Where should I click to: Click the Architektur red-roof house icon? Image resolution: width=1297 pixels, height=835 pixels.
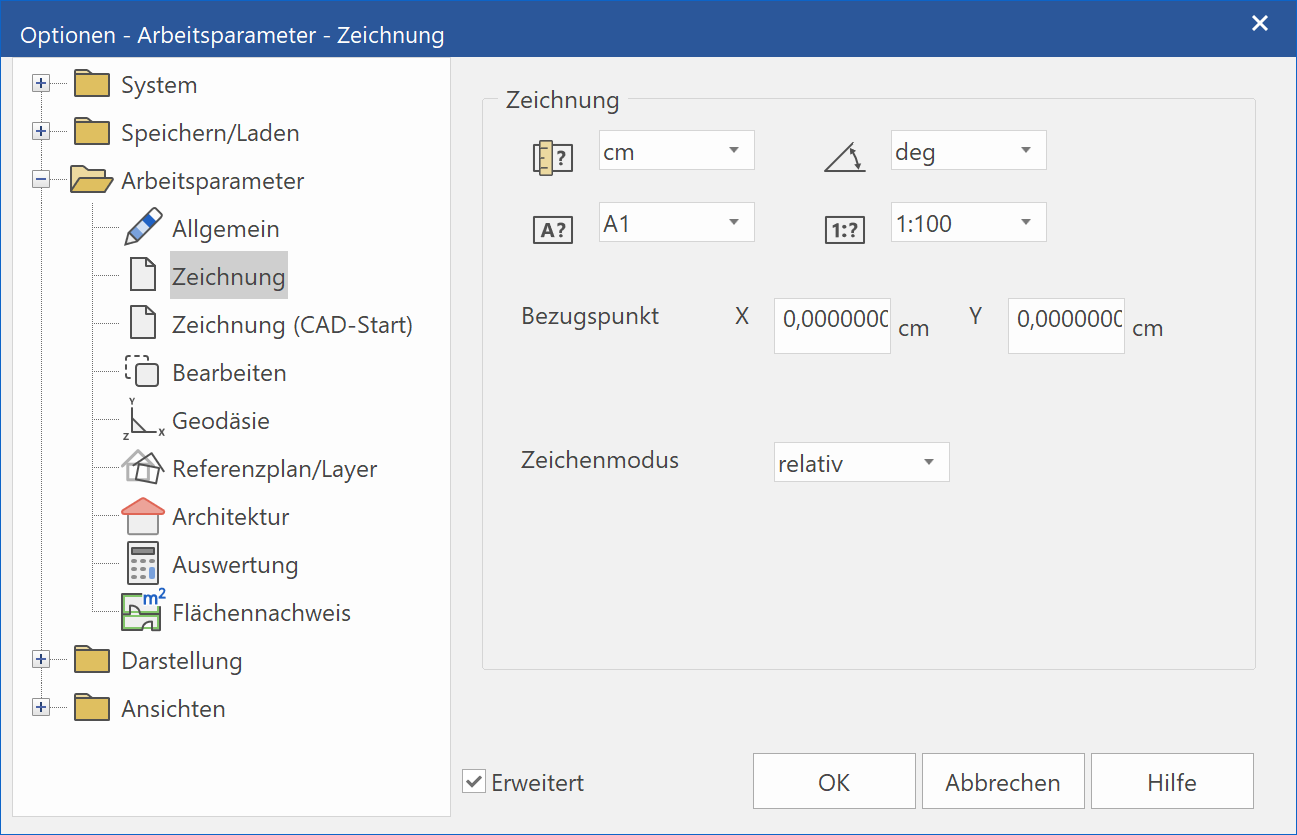click(142, 516)
